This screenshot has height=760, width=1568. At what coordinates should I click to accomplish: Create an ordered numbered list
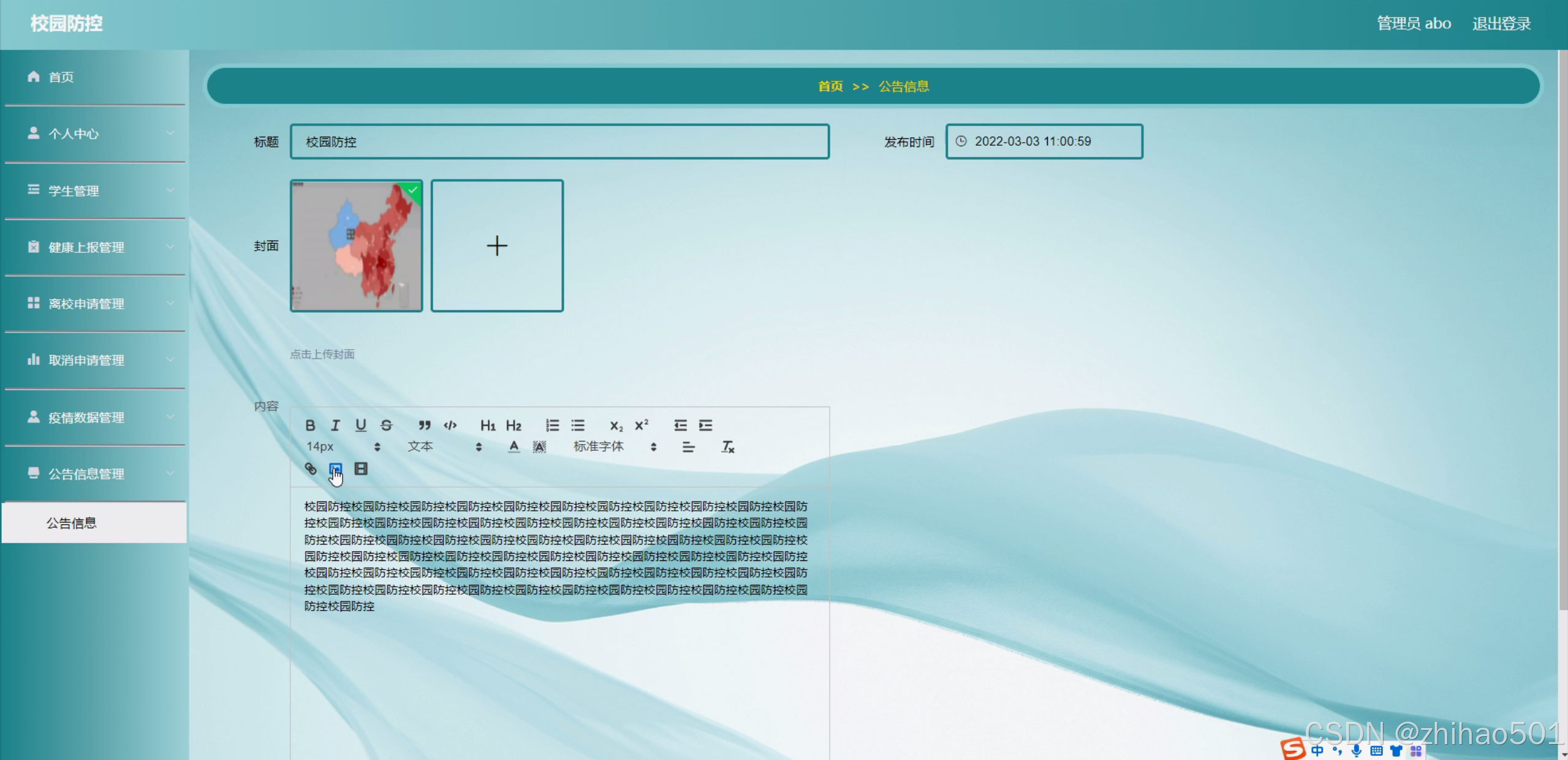pos(552,425)
